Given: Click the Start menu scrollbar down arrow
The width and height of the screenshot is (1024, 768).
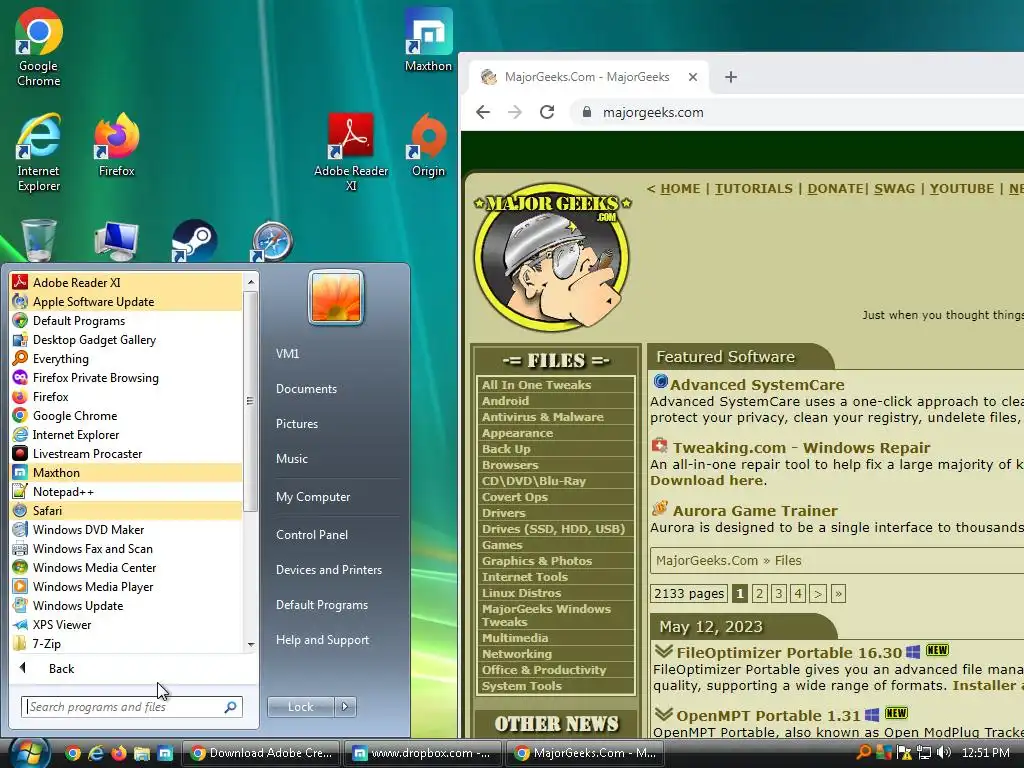Looking at the screenshot, I should [251, 645].
